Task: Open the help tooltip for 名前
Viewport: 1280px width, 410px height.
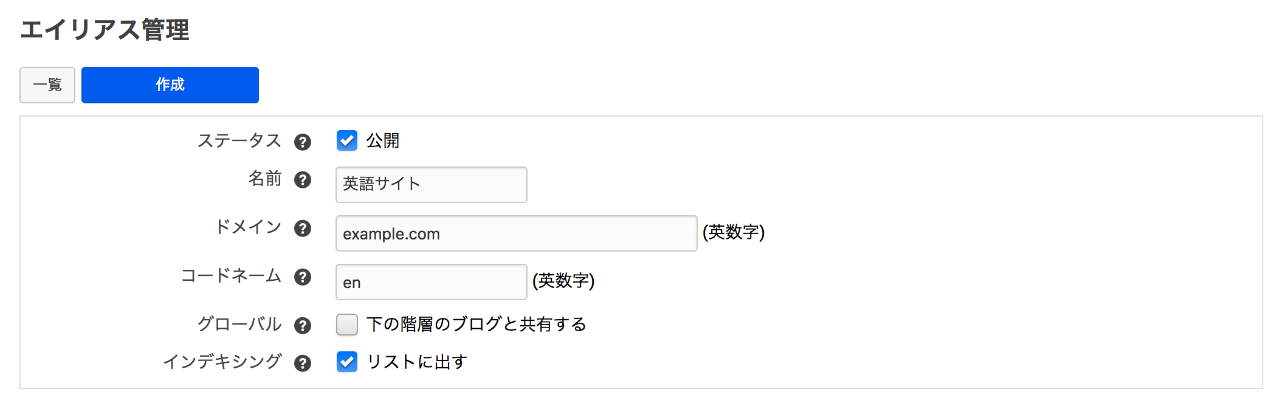Action: tap(303, 181)
